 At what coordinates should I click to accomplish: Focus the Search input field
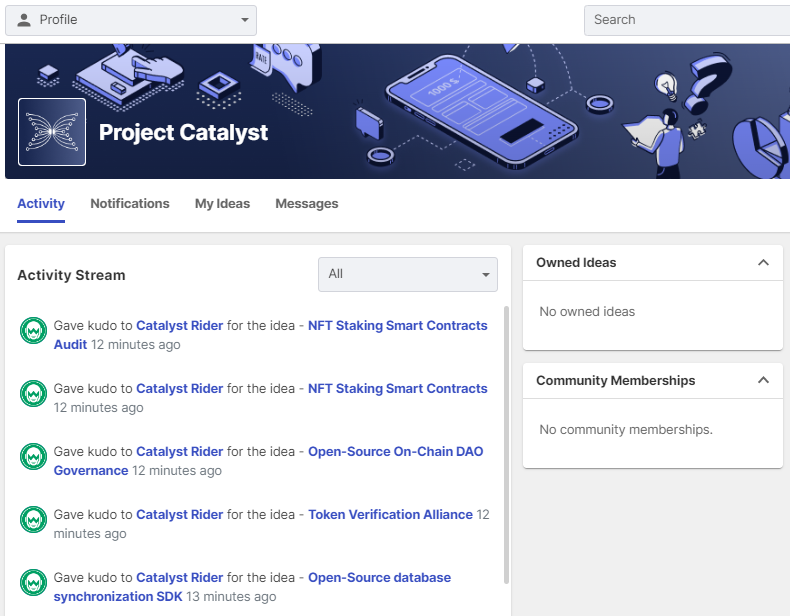click(x=687, y=20)
